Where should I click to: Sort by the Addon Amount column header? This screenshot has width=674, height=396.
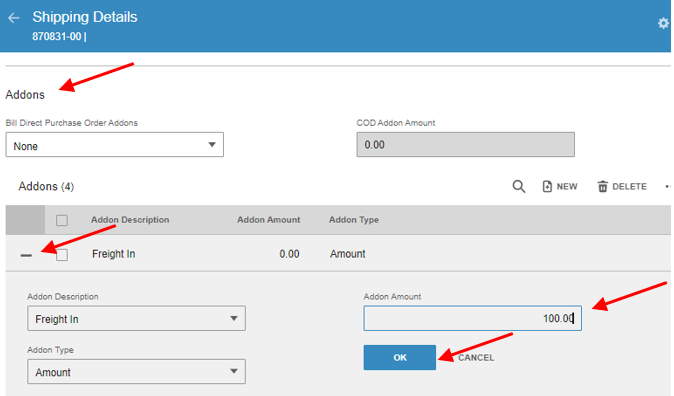(x=269, y=220)
